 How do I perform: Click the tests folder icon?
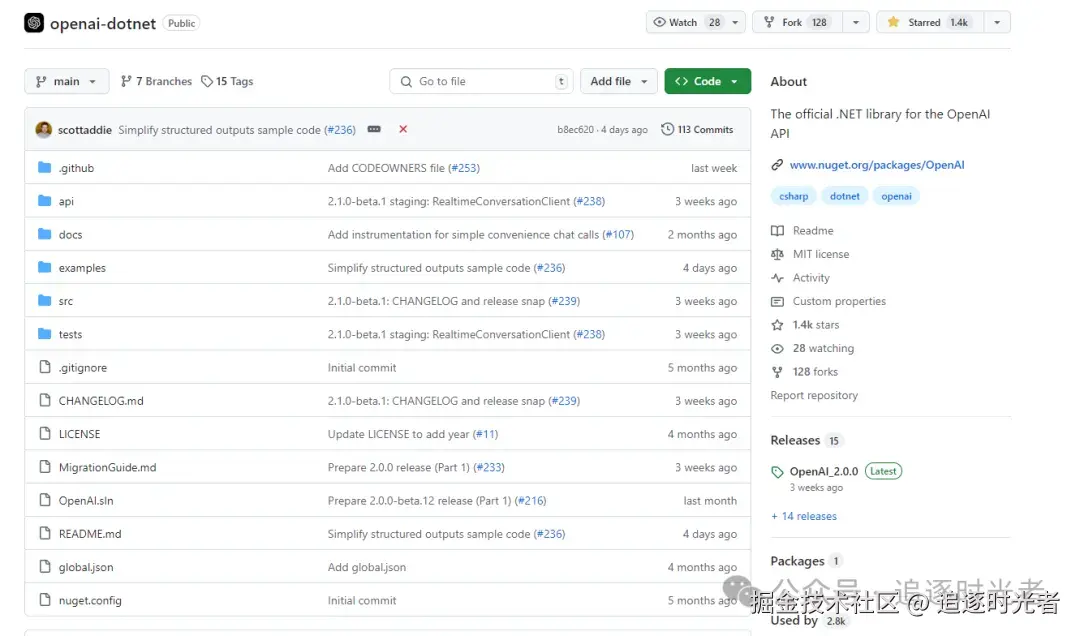[45, 334]
